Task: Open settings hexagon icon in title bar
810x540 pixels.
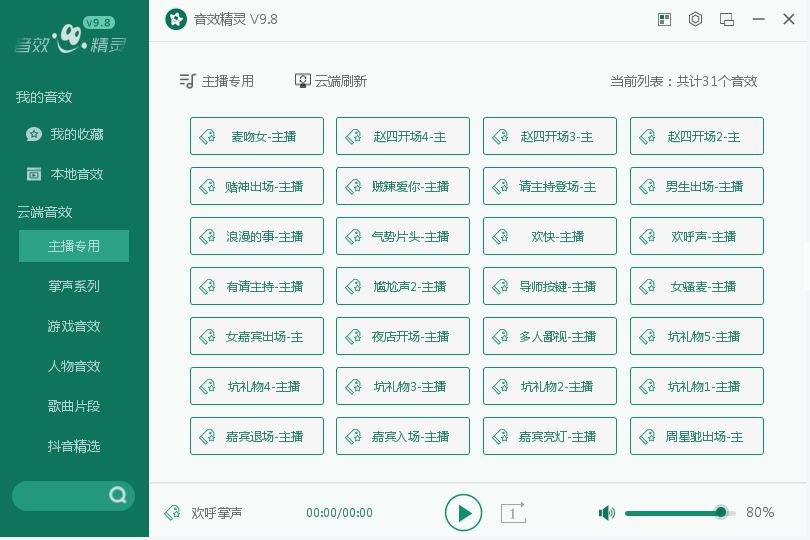Action: 695,20
